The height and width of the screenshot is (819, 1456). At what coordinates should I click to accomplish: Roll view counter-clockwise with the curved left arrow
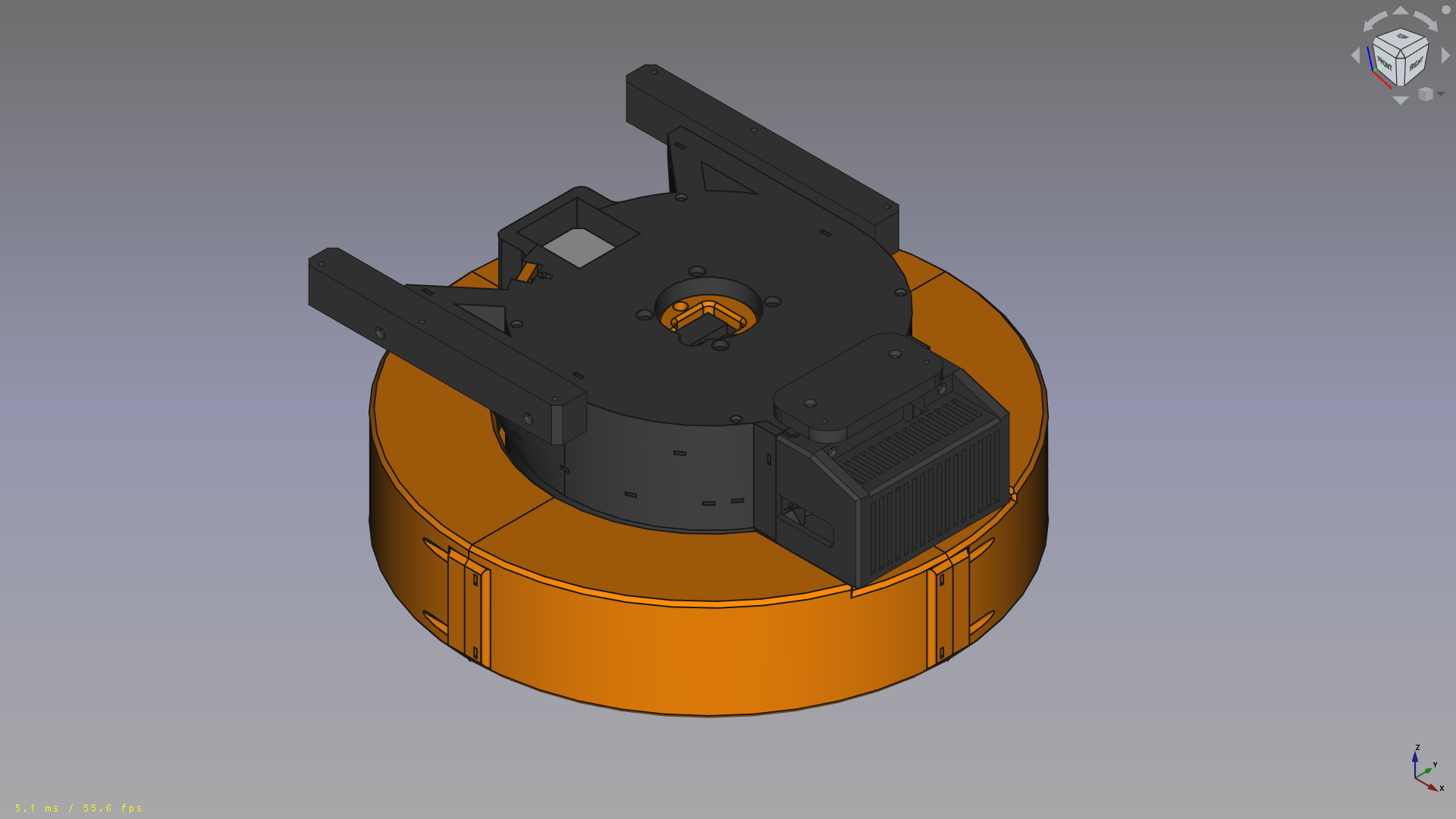click(1373, 20)
